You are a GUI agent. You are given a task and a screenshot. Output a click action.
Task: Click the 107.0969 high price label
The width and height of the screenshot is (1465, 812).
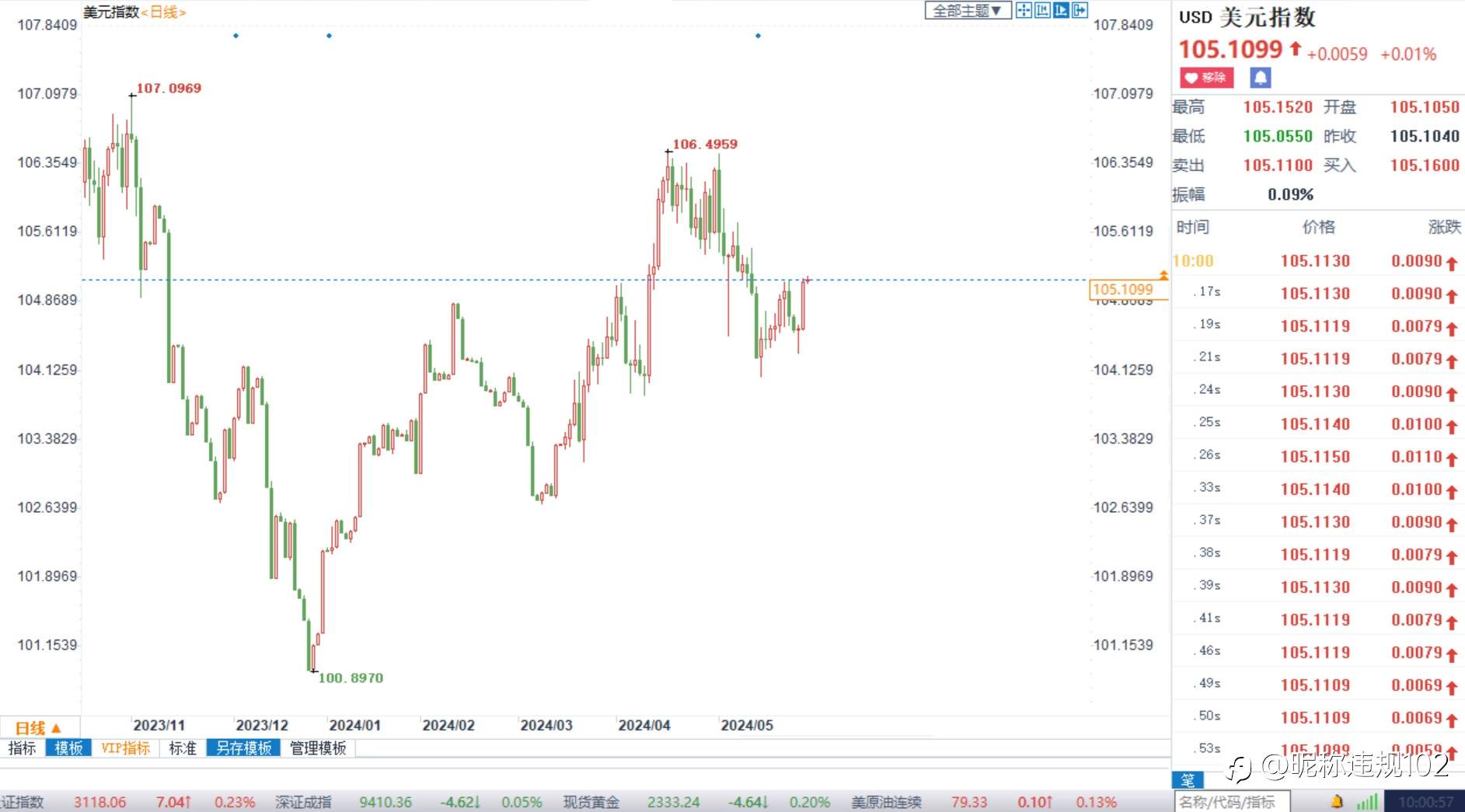point(169,89)
